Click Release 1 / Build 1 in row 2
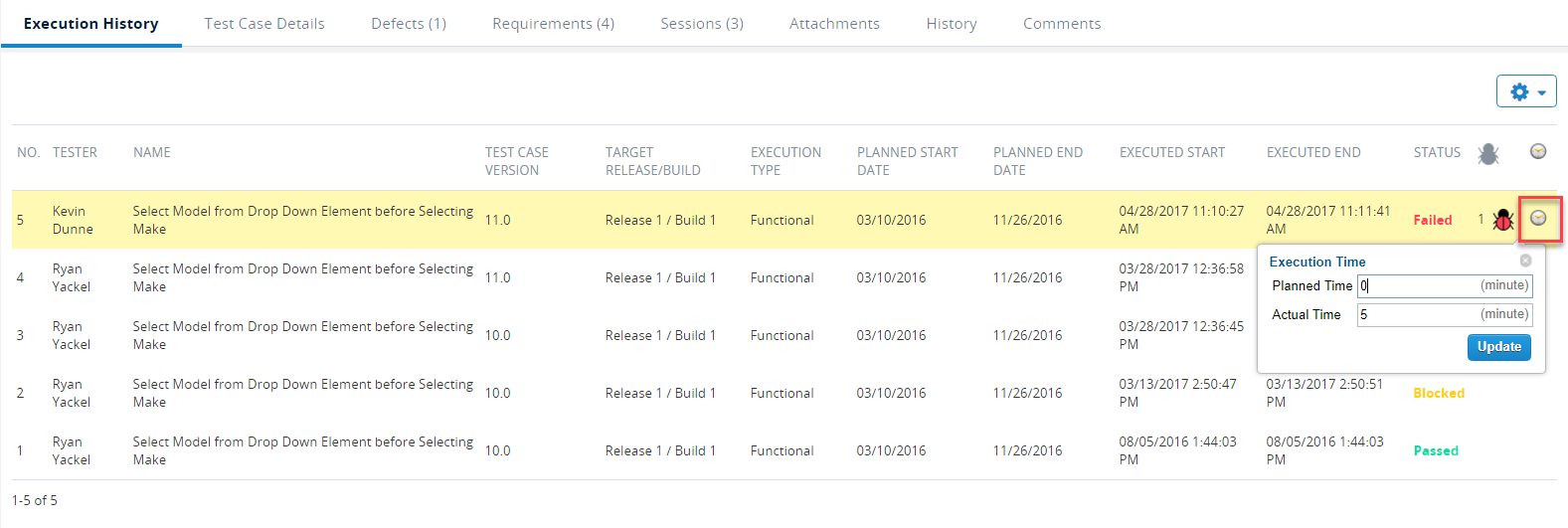1568x528 pixels. pos(660,393)
